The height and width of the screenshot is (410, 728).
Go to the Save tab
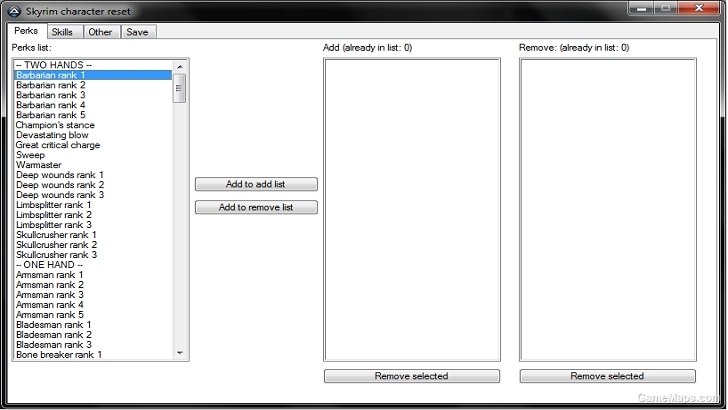click(x=137, y=32)
